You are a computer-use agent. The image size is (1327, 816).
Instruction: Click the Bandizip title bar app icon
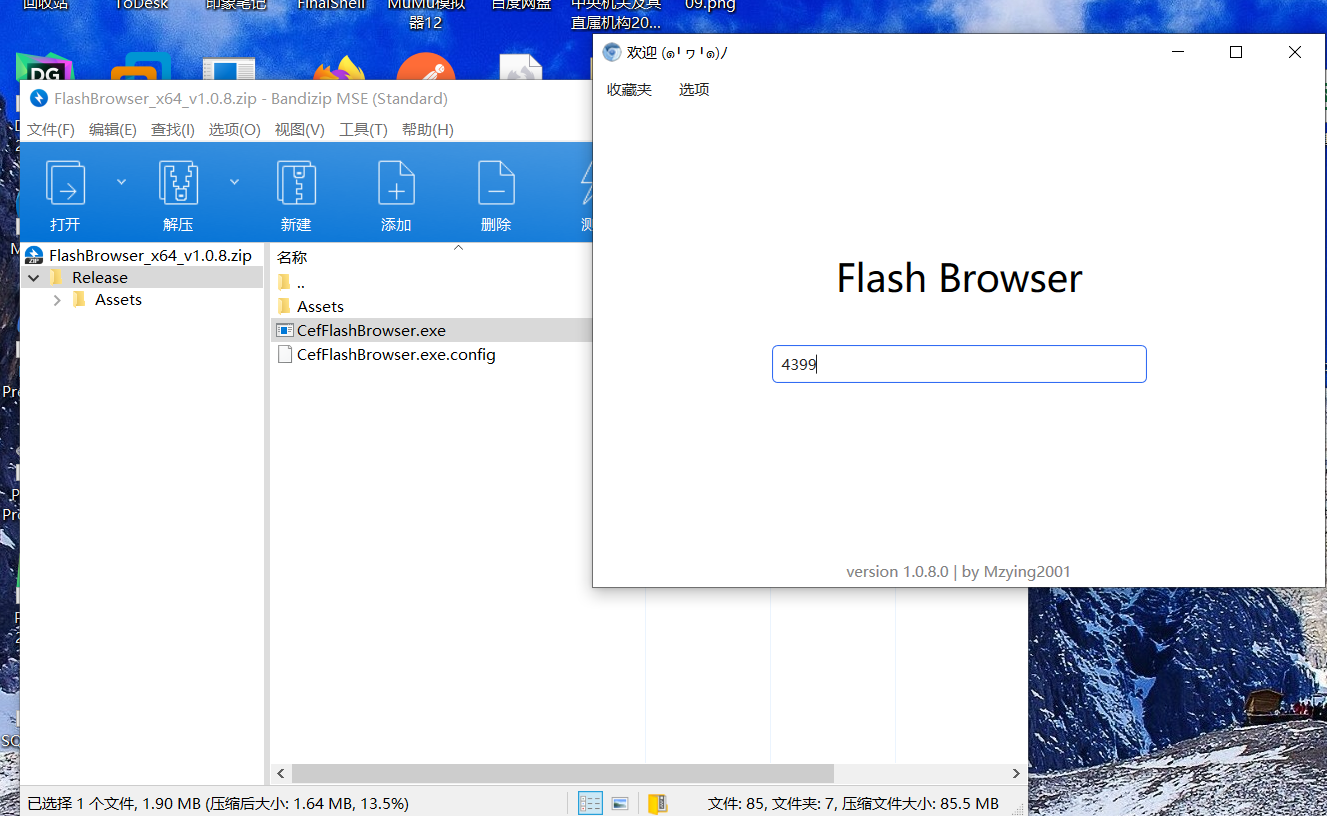coord(38,98)
